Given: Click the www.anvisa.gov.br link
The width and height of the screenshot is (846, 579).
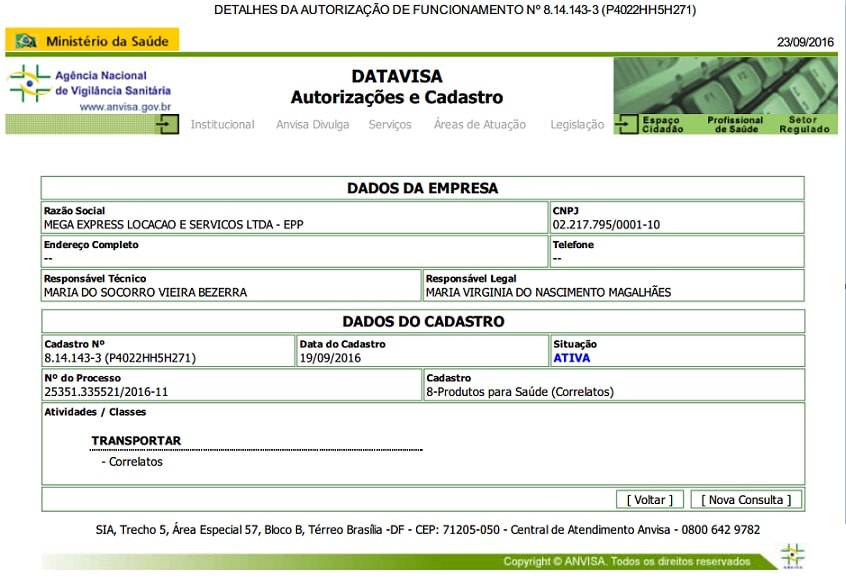Looking at the screenshot, I should pyautogui.click(x=125, y=106).
